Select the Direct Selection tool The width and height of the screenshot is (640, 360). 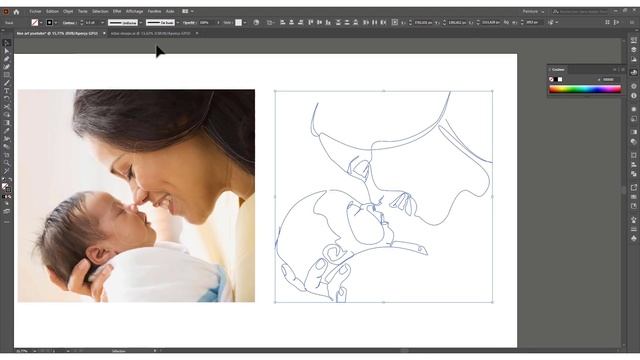(7, 51)
